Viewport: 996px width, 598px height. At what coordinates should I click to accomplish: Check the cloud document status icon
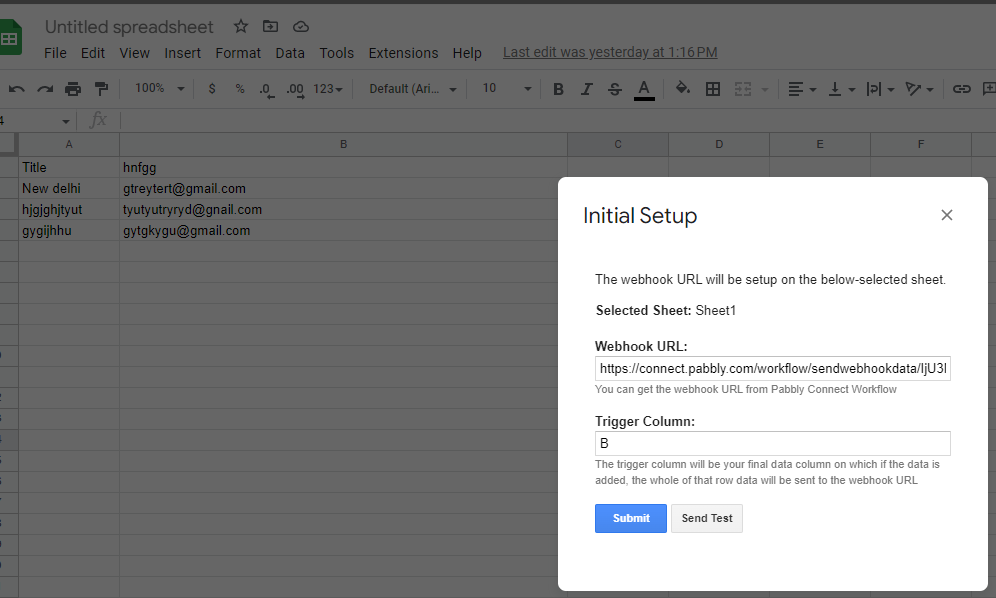click(x=300, y=27)
